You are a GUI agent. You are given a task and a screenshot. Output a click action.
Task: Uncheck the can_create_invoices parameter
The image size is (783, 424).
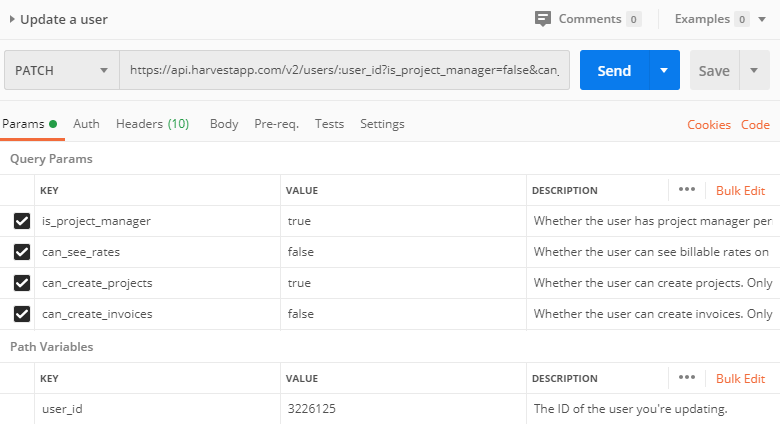[22, 314]
